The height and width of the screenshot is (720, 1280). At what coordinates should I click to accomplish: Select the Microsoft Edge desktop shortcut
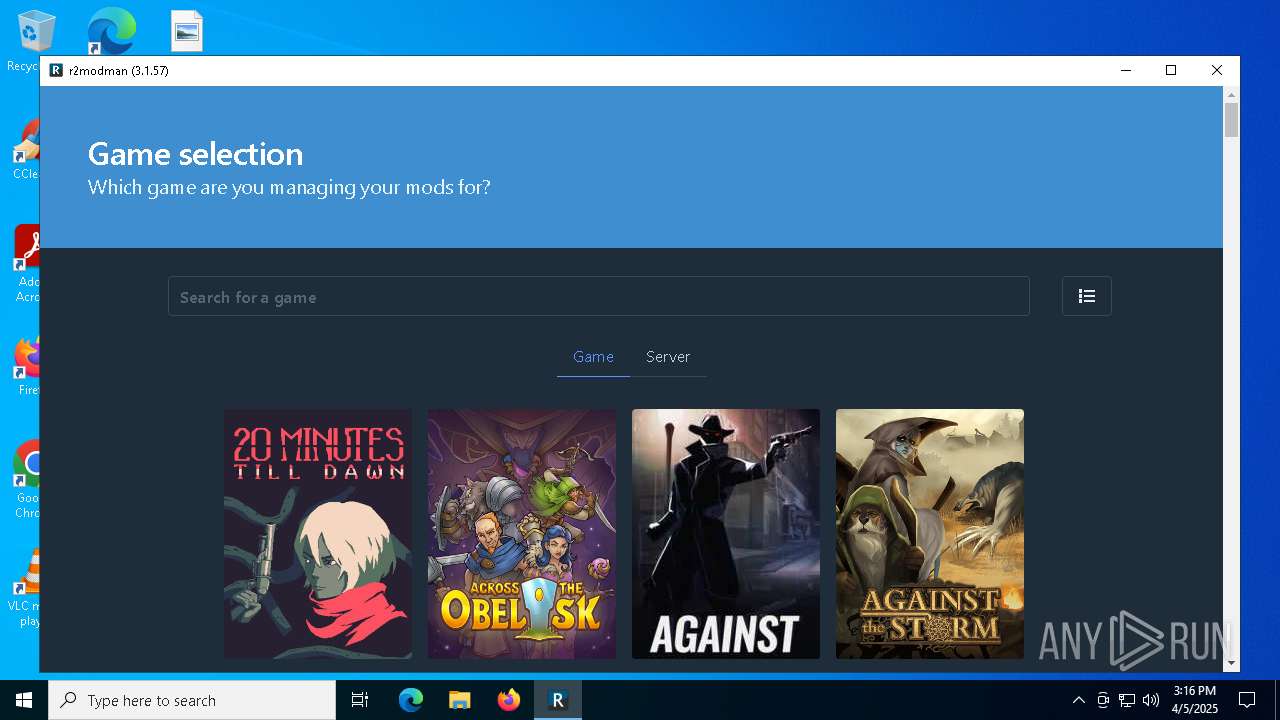[110, 31]
